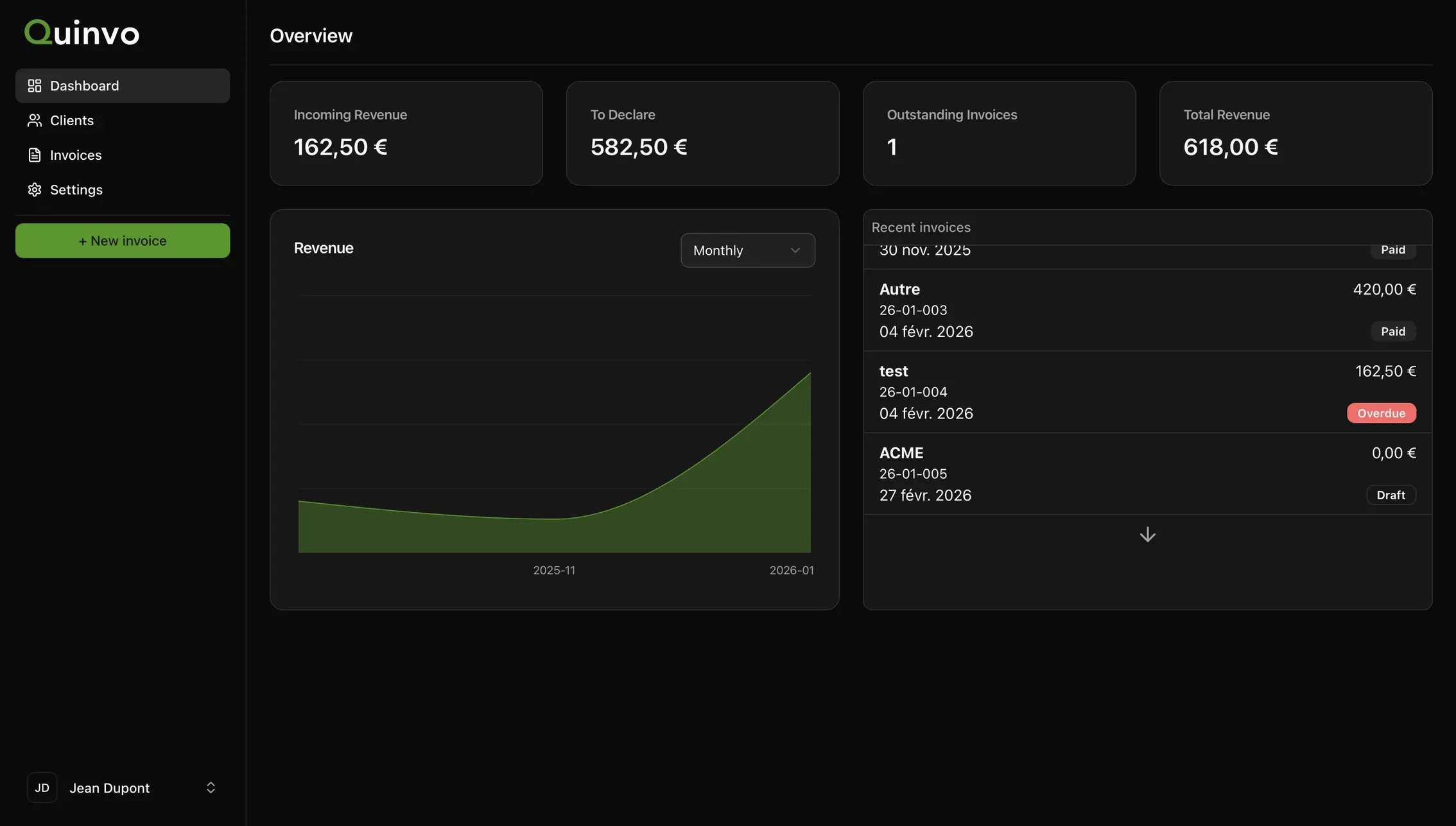Open the Autre invoice 26-01-003
The image size is (1456, 826).
pyautogui.click(x=1147, y=310)
